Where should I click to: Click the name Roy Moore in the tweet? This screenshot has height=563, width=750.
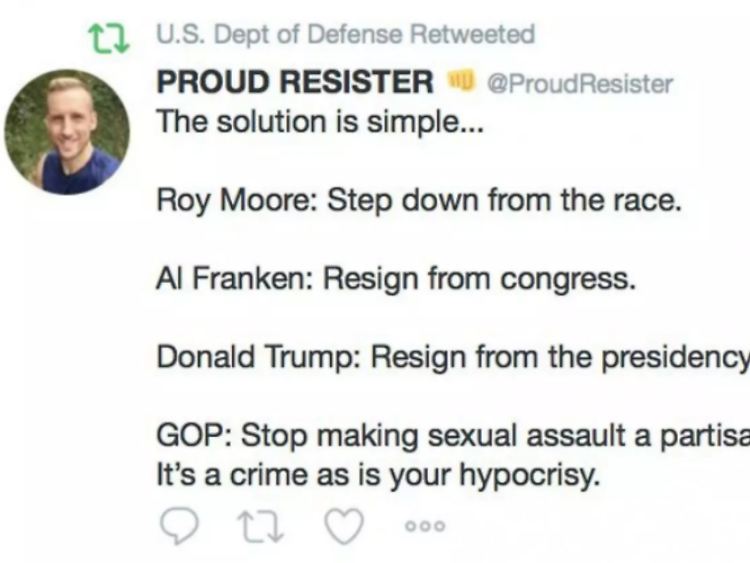[233, 199]
